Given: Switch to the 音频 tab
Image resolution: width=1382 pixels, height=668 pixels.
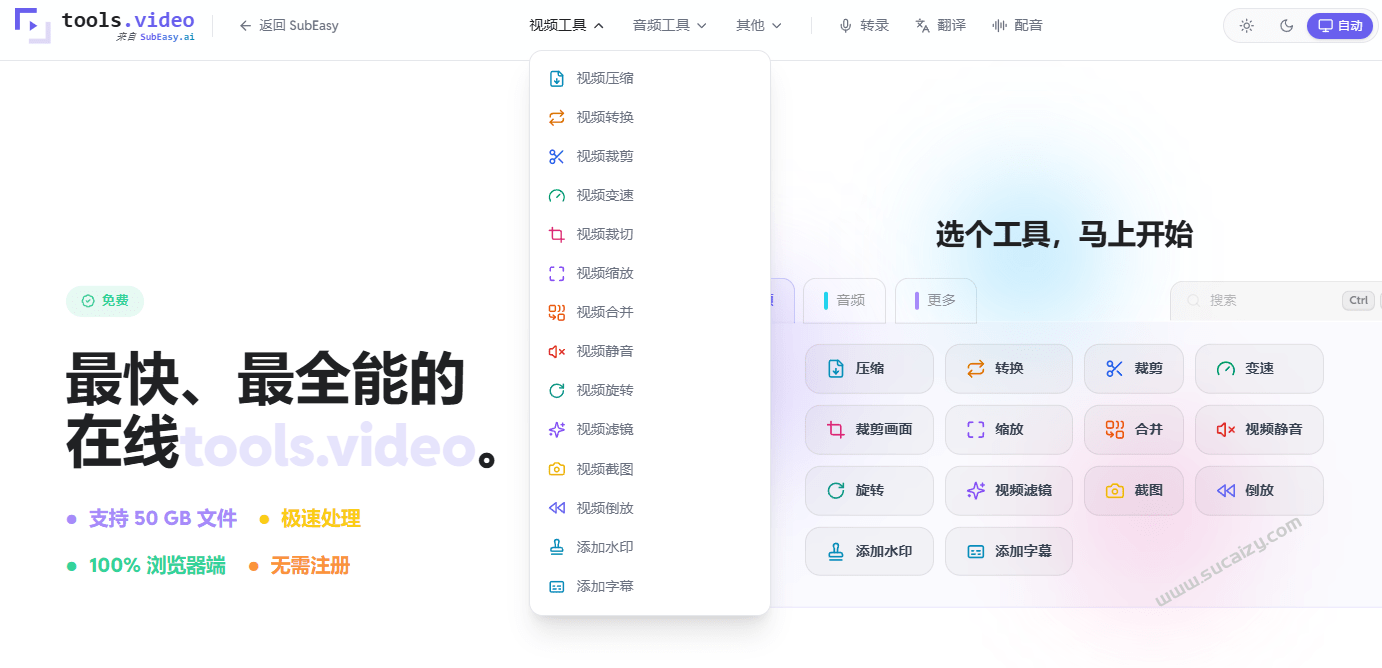Looking at the screenshot, I should point(844,300).
